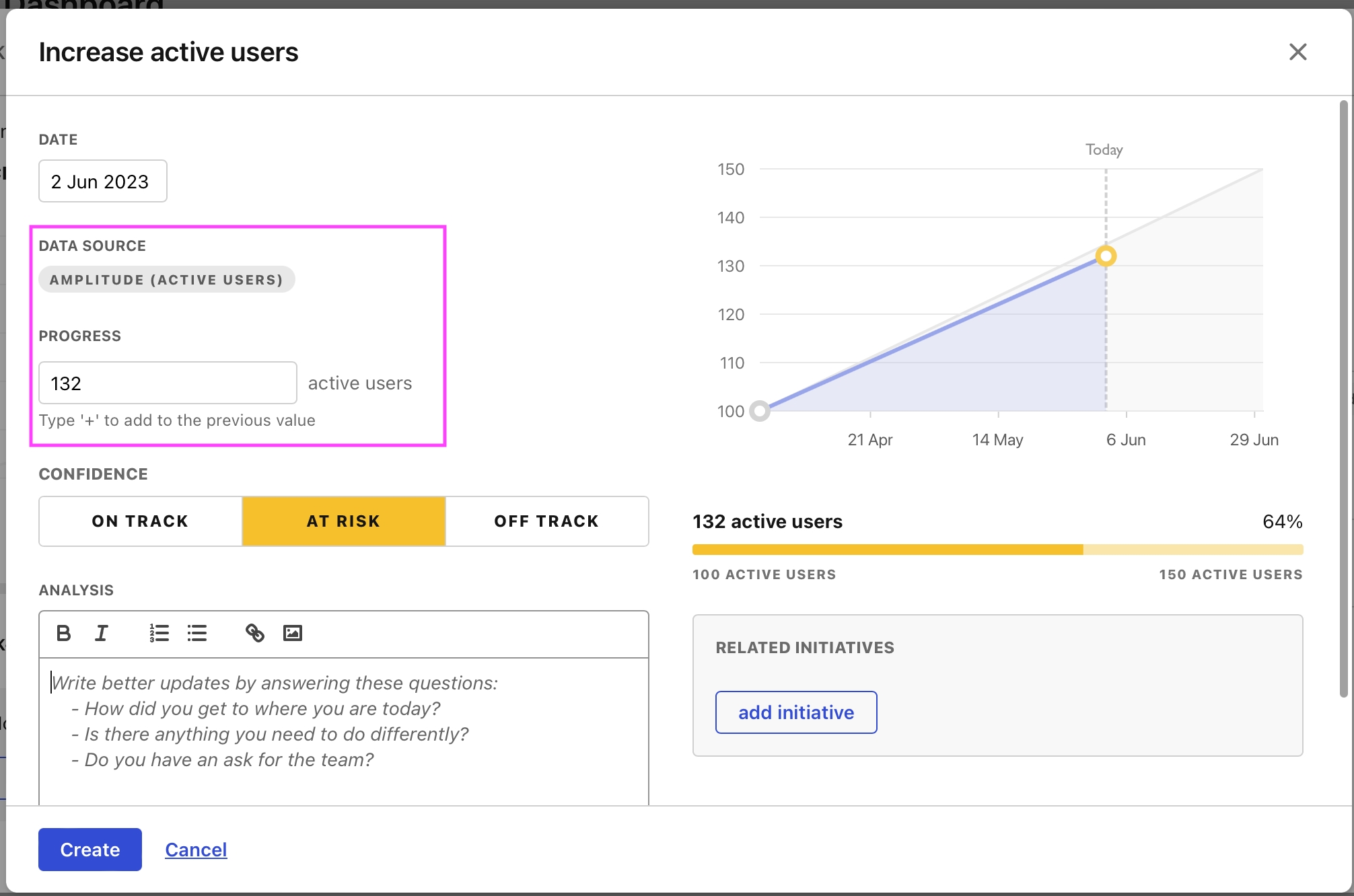Viewport: 1354px width, 896px height.
Task: Set confidence to At Risk
Action: point(343,521)
